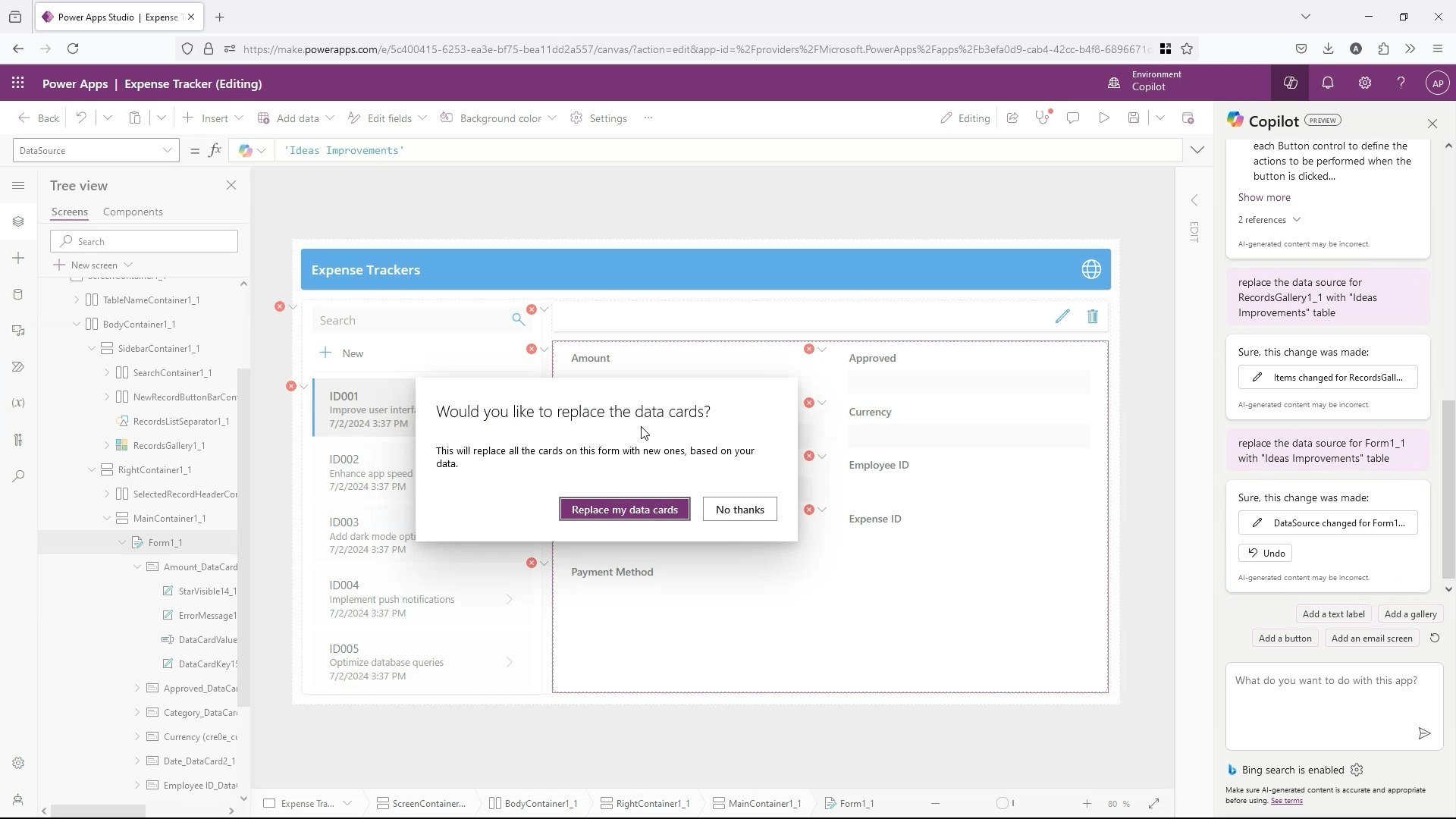Click the No thanks button
Screen dimensions: 1456x819
739,510
